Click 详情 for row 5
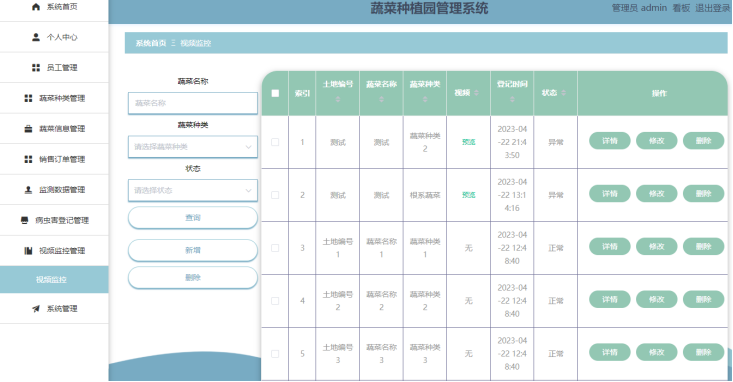 (610, 352)
